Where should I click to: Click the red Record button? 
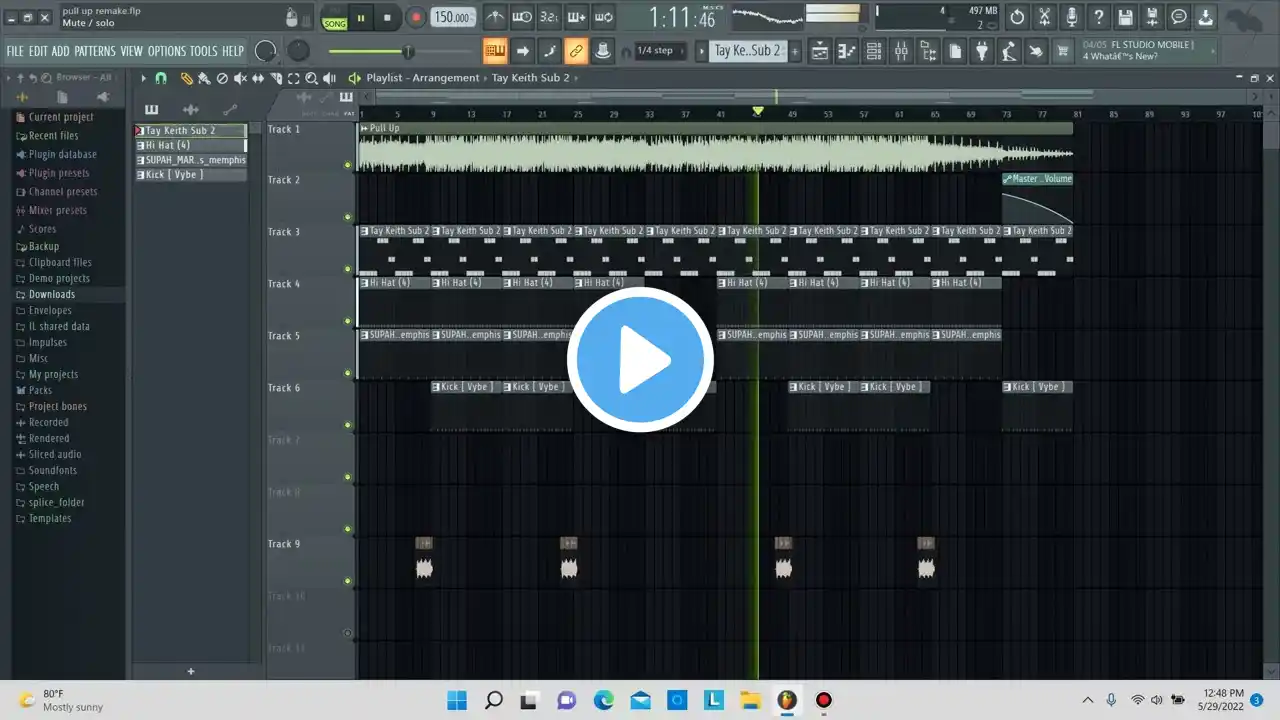[416, 17]
